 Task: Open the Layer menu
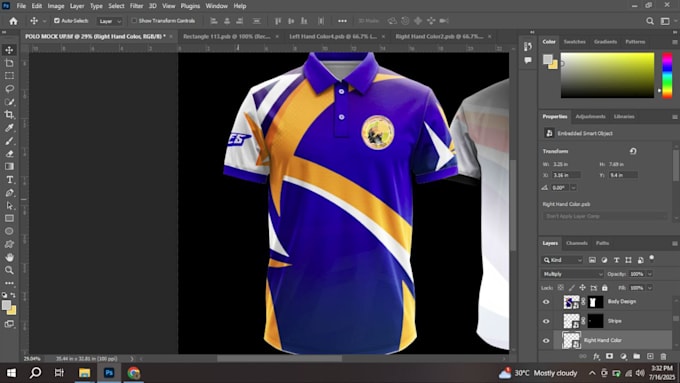click(77, 6)
